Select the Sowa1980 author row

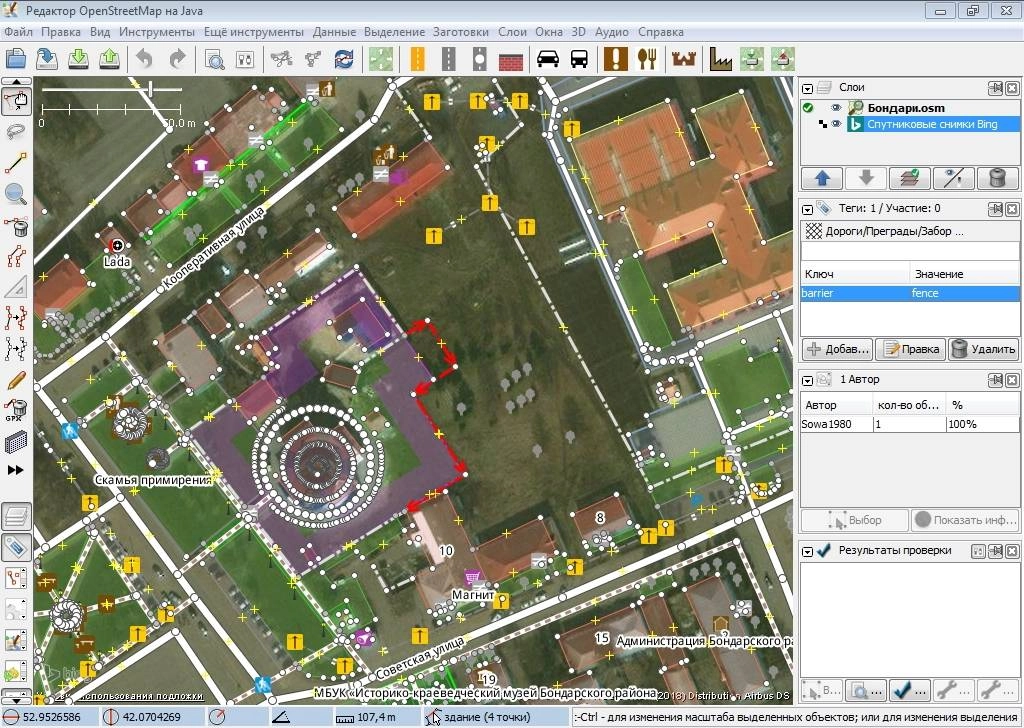910,424
